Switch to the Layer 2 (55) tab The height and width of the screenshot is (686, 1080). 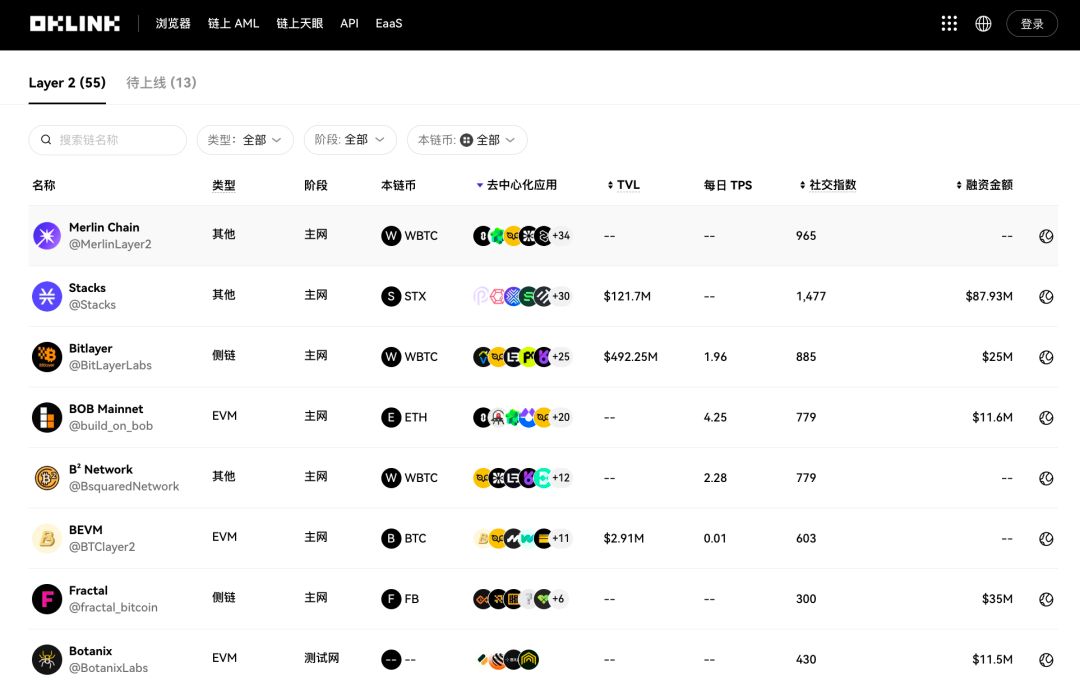click(x=67, y=83)
